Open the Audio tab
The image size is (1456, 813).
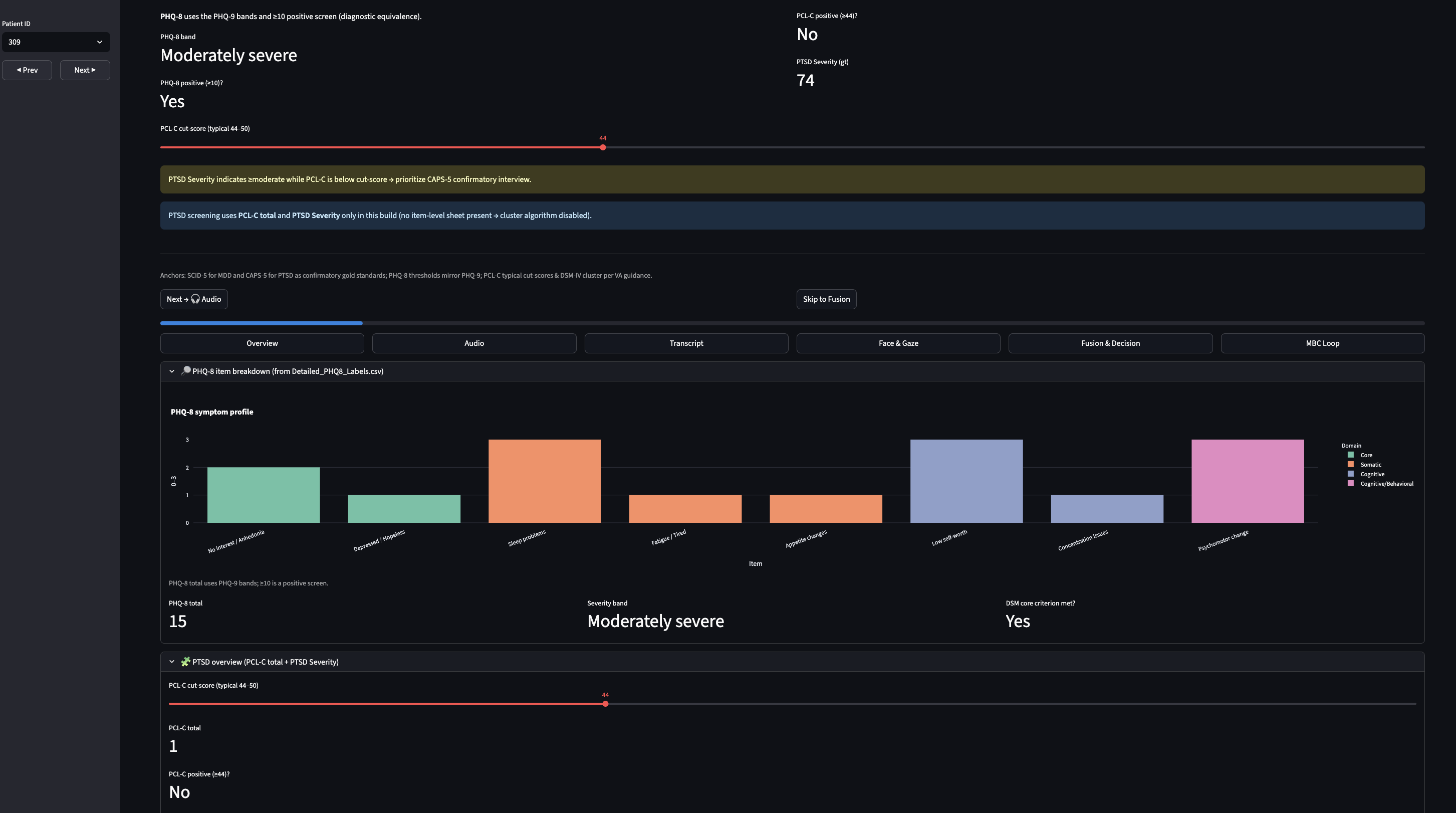pos(473,343)
